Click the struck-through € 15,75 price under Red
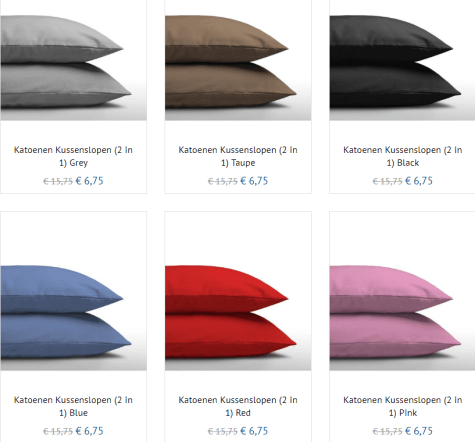 (x=223, y=431)
